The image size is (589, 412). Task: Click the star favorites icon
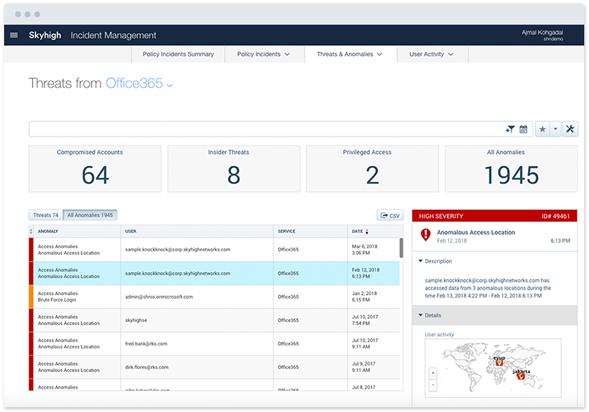[542, 129]
